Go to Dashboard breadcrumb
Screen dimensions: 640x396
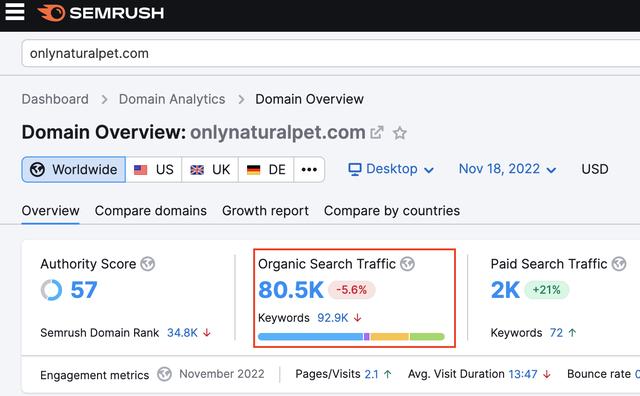pos(55,99)
